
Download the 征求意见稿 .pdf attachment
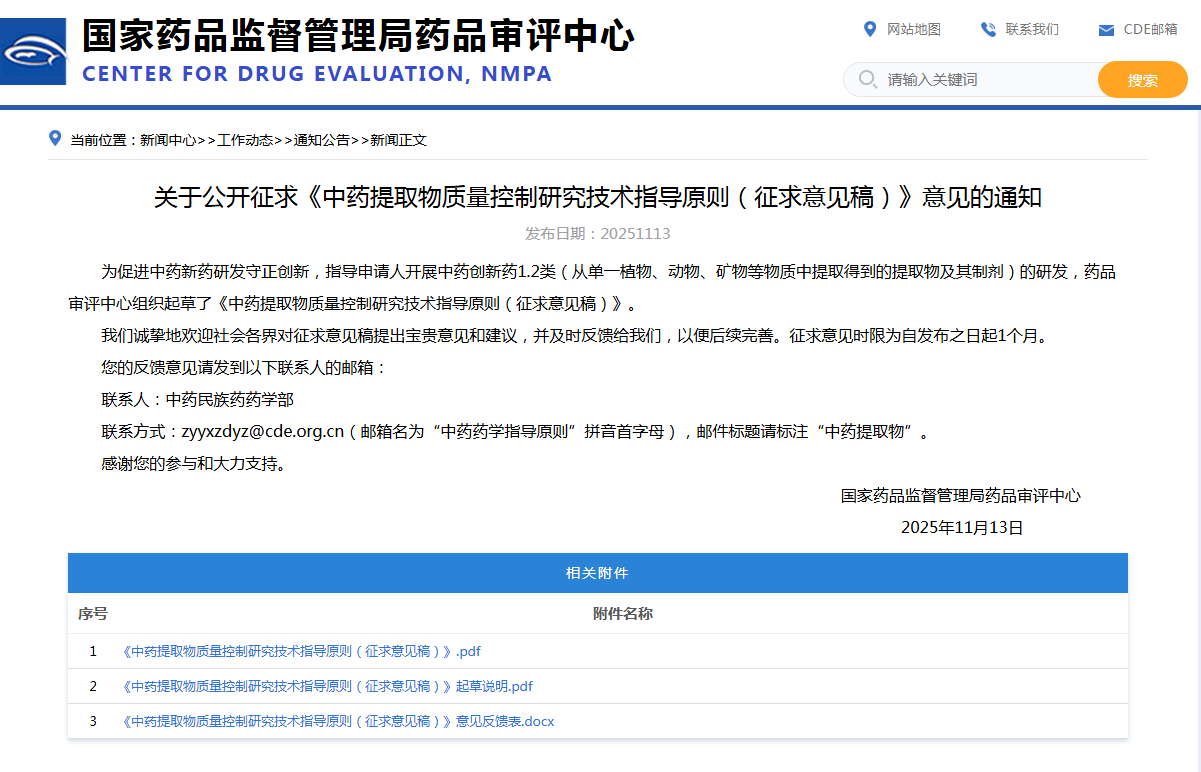click(x=301, y=651)
